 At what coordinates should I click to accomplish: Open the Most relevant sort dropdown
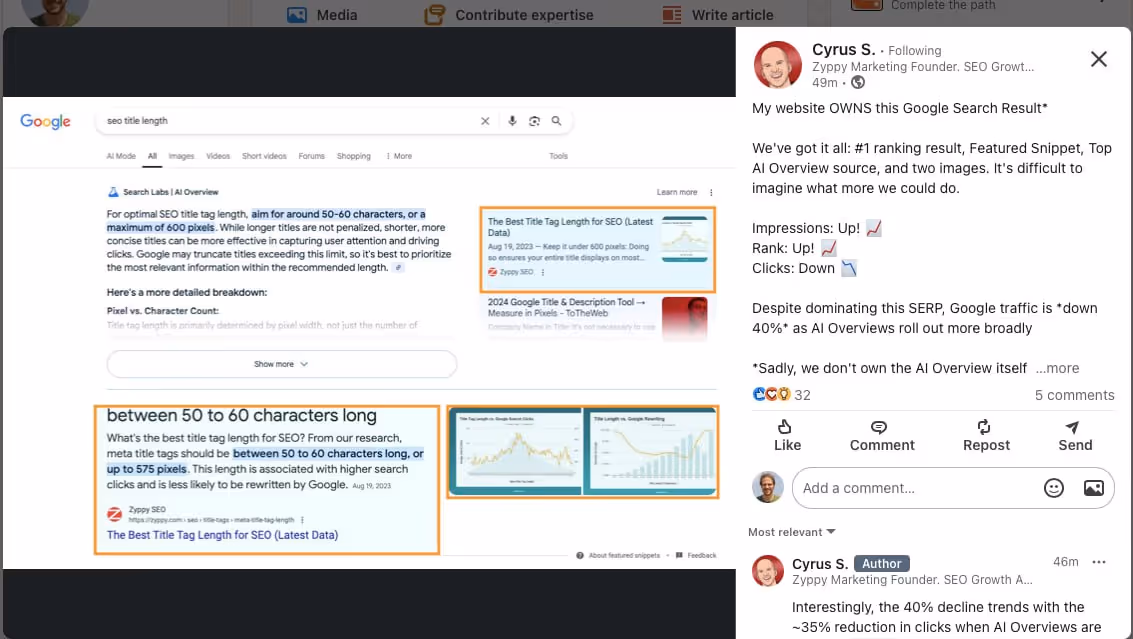tap(791, 532)
